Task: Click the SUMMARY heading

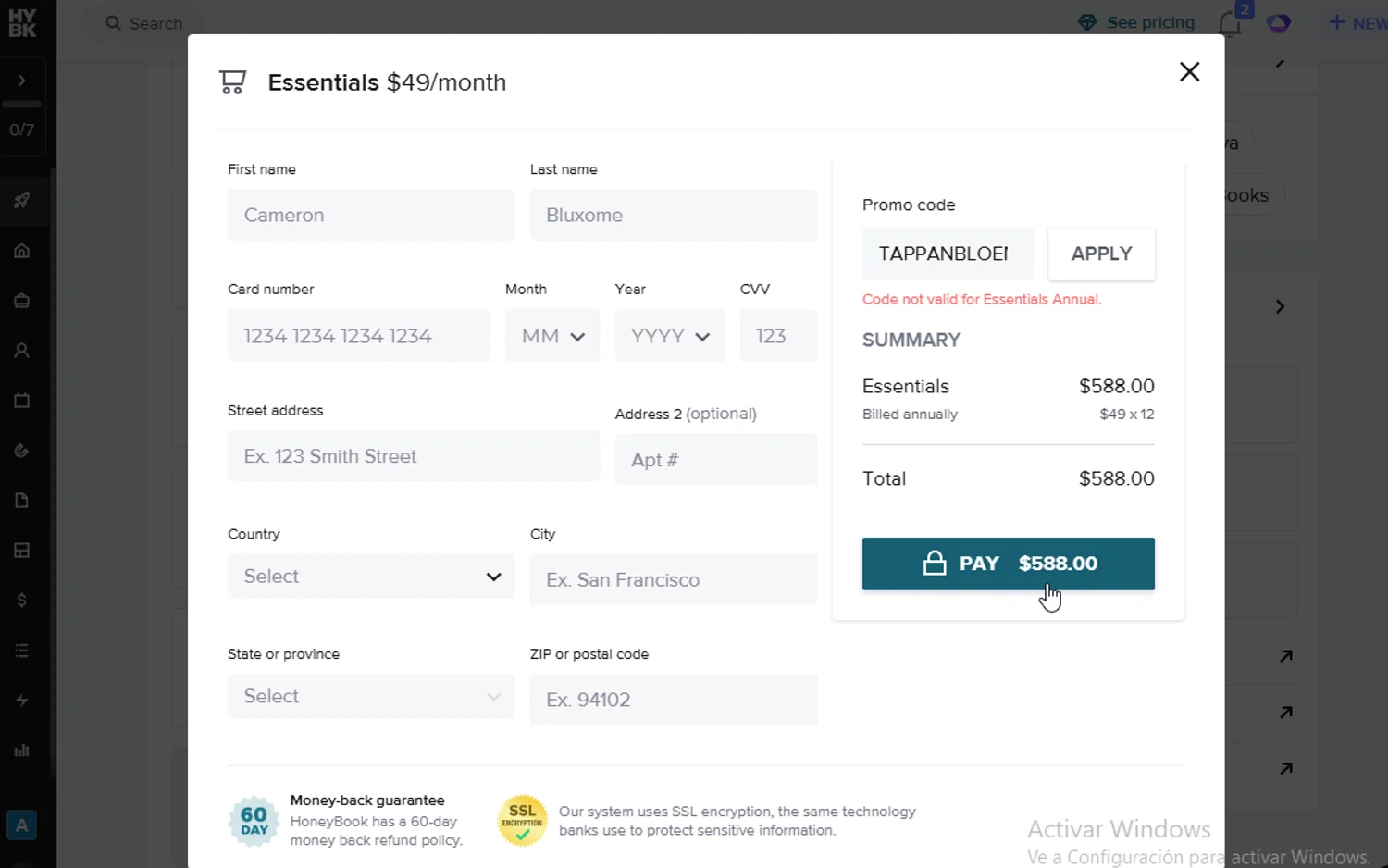Action: 911,340
